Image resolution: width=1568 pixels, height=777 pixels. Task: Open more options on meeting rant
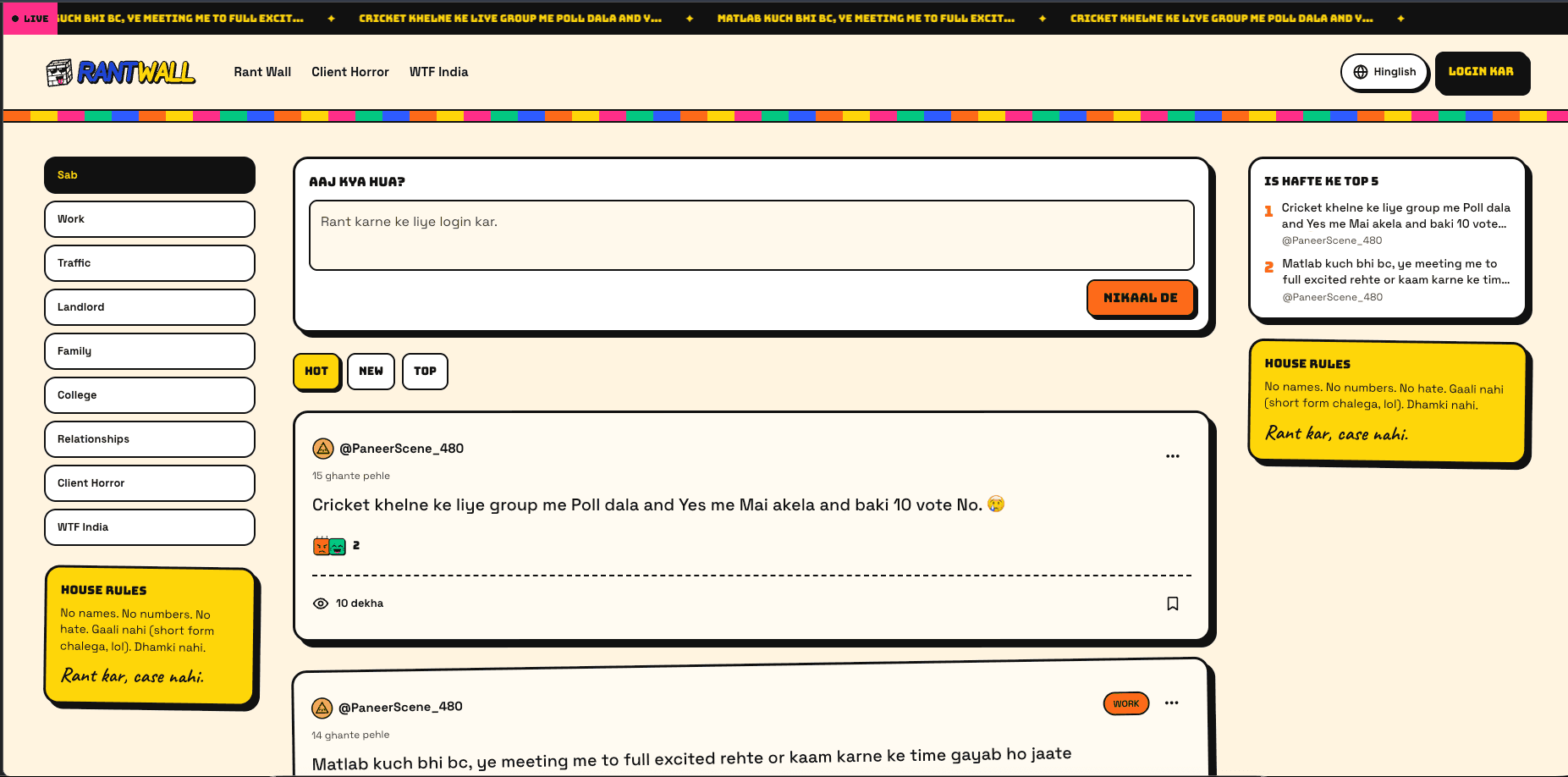(1171, 703)
